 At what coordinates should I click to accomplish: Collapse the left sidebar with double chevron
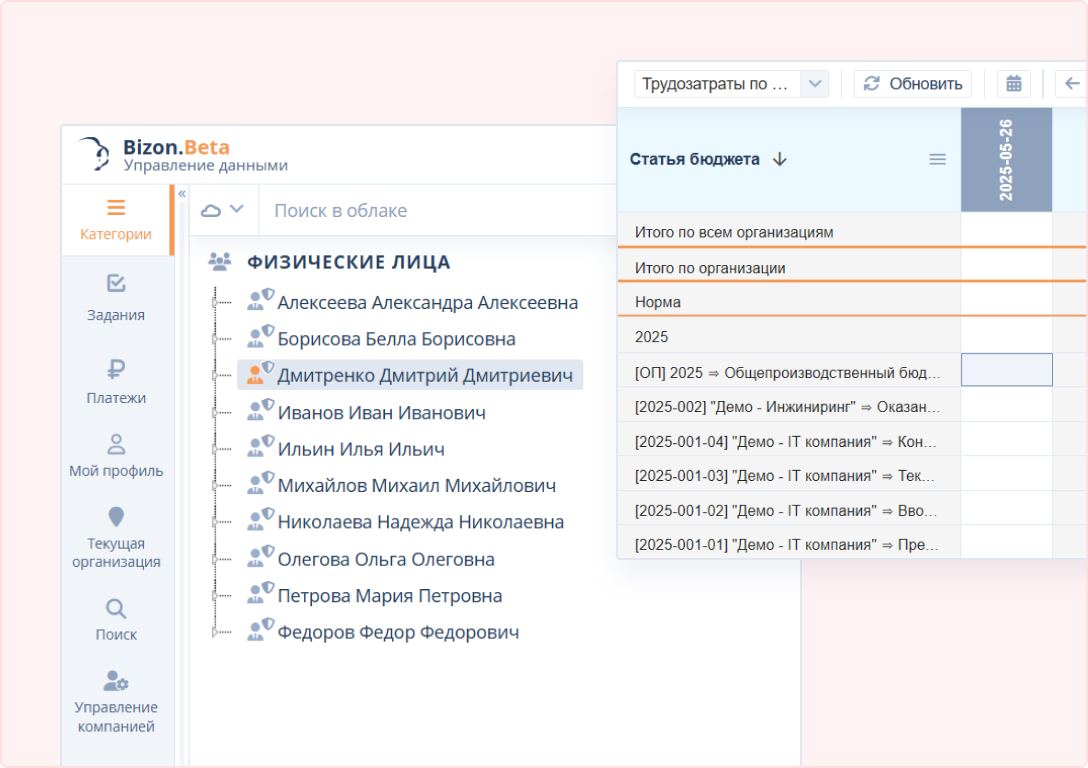[182, 194]
